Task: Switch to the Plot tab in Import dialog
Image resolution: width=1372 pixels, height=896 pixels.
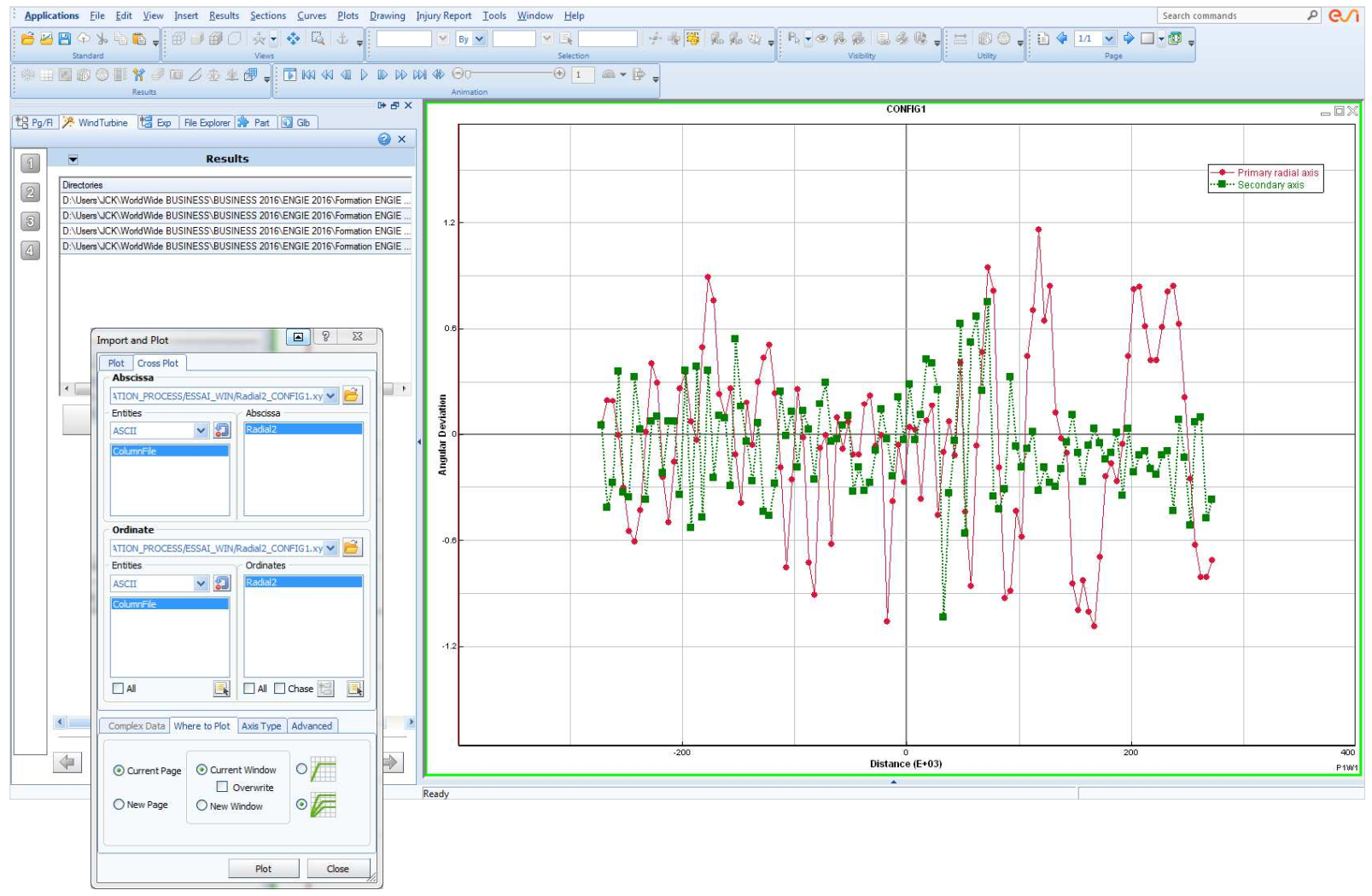Action: 116,363
